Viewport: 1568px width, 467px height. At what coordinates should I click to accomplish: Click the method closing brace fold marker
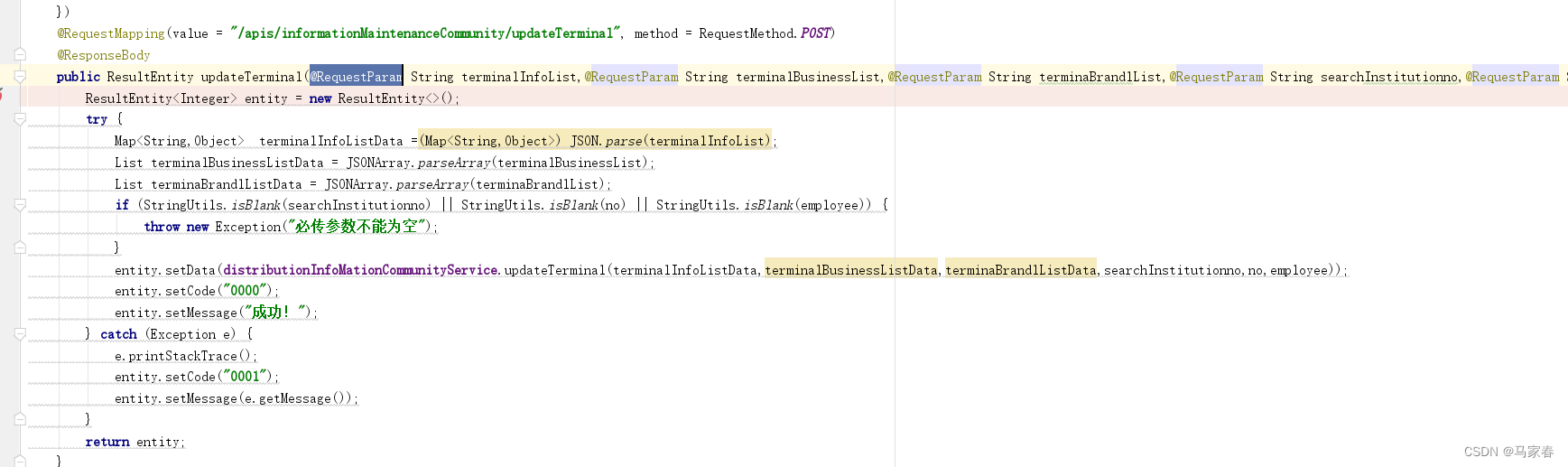click(19, 461)
